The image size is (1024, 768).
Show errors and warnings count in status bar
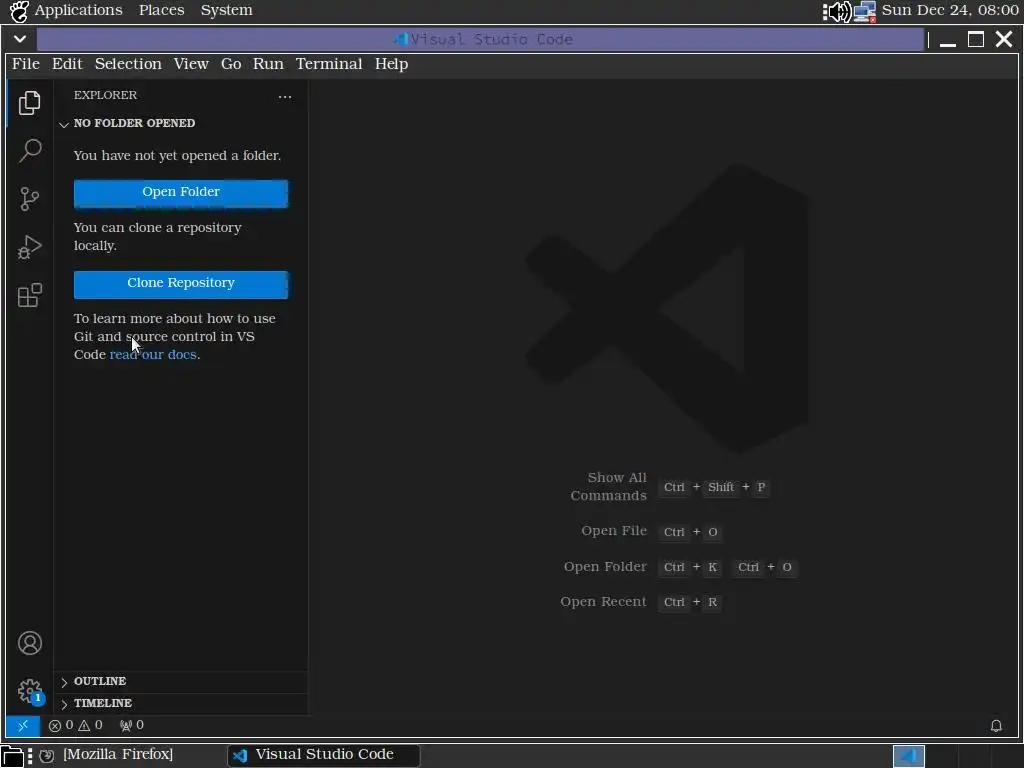[75, 726]
